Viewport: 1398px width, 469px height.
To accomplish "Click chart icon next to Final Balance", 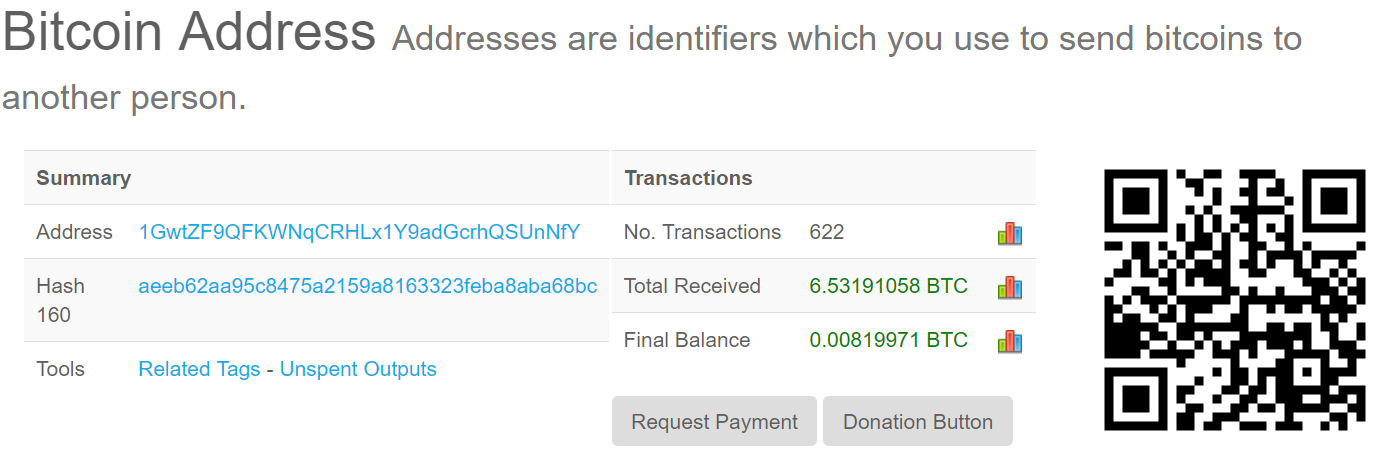I will click(x=1009, y=342).
